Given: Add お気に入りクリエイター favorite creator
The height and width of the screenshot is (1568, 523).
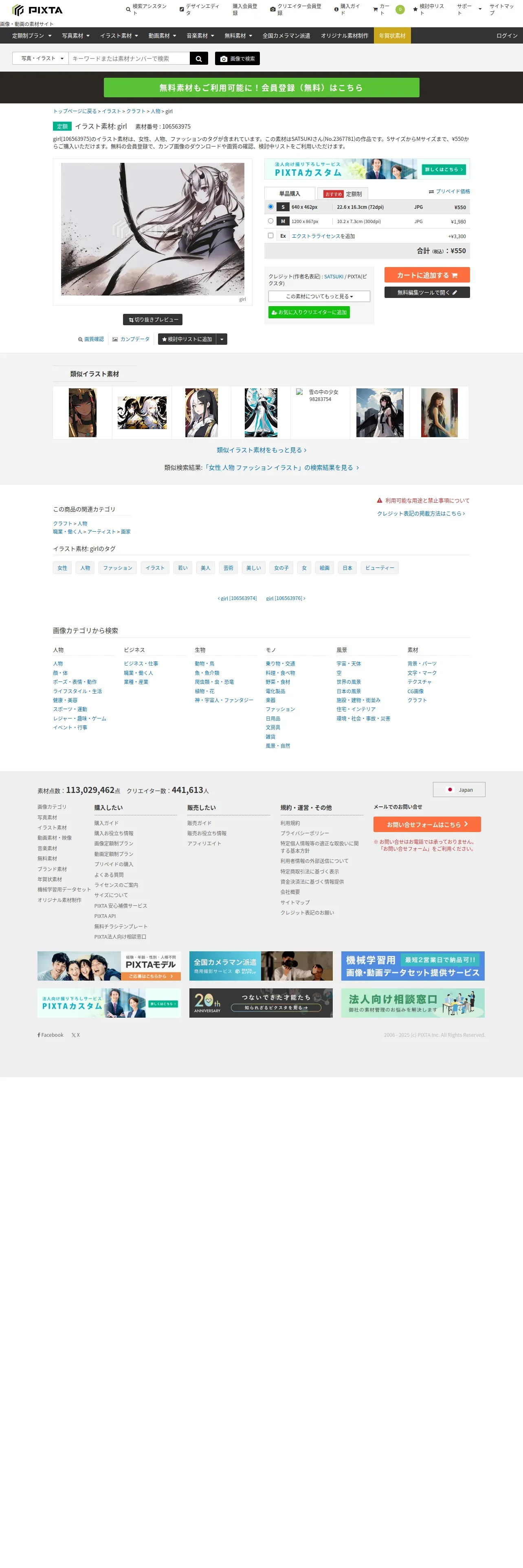Looking at the screenshot, I should coord(309,312).
